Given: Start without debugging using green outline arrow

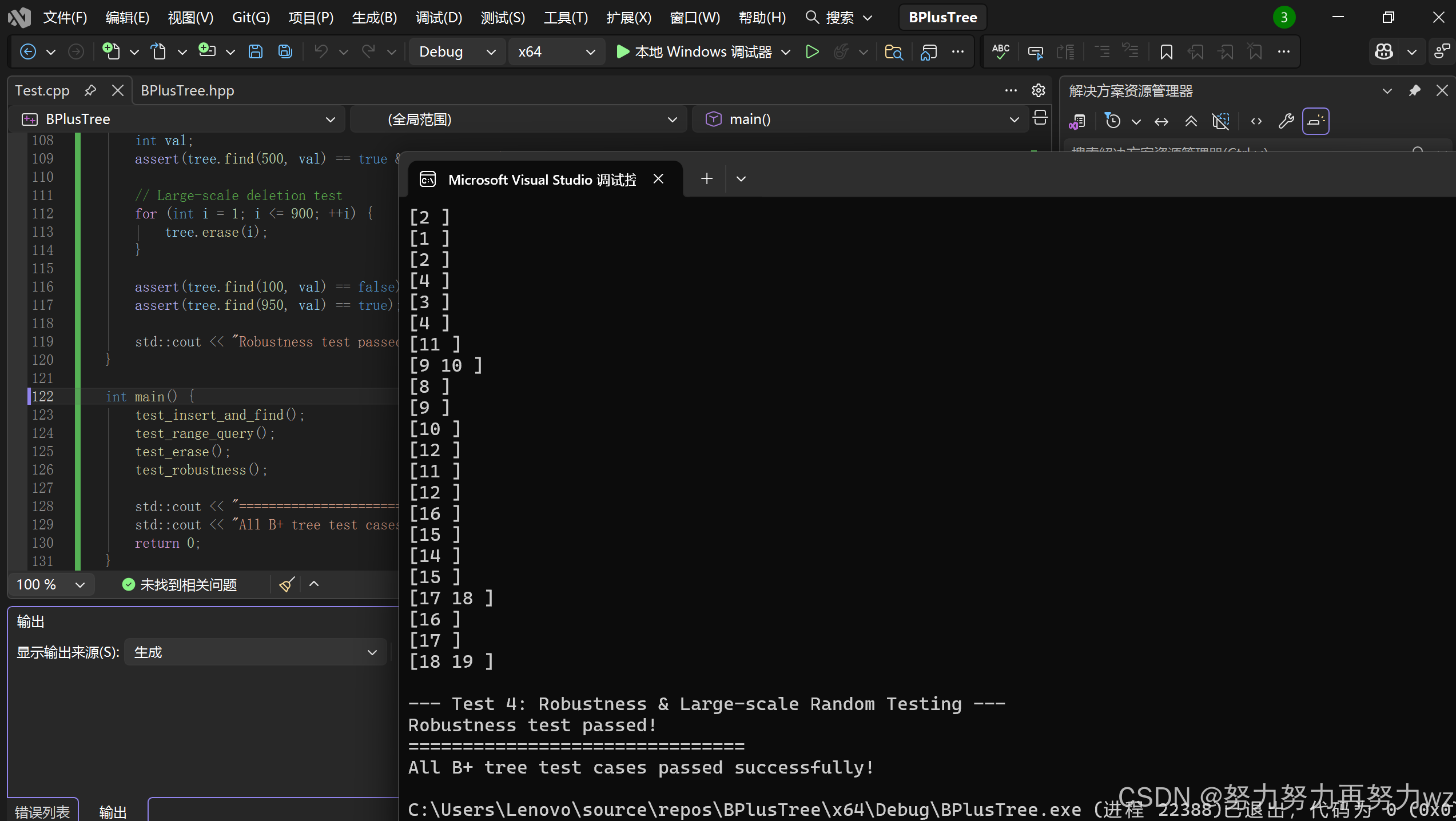Looking at the screenshot, I should (x=811, y=52).
